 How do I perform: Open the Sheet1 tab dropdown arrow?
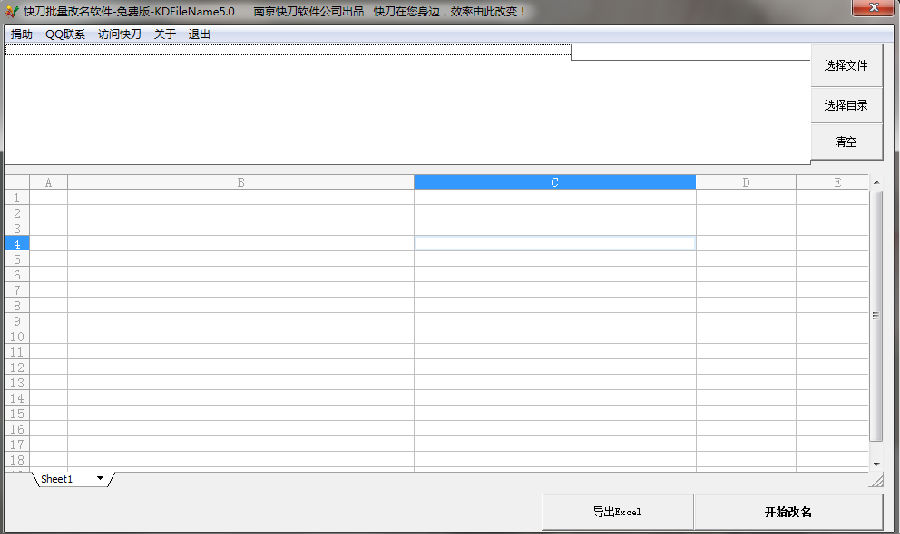click(100, 478)
